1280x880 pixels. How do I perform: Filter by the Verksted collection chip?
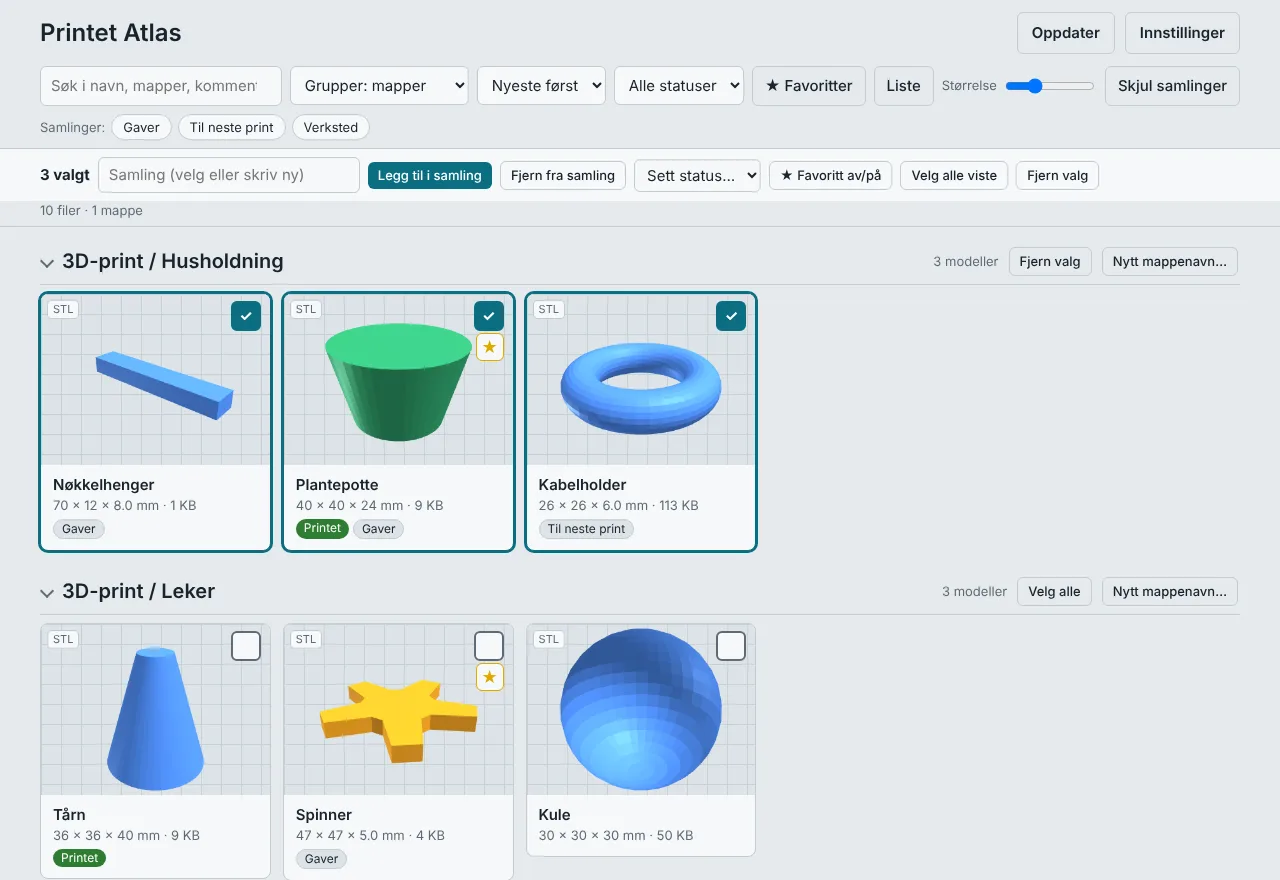[331, 128]
